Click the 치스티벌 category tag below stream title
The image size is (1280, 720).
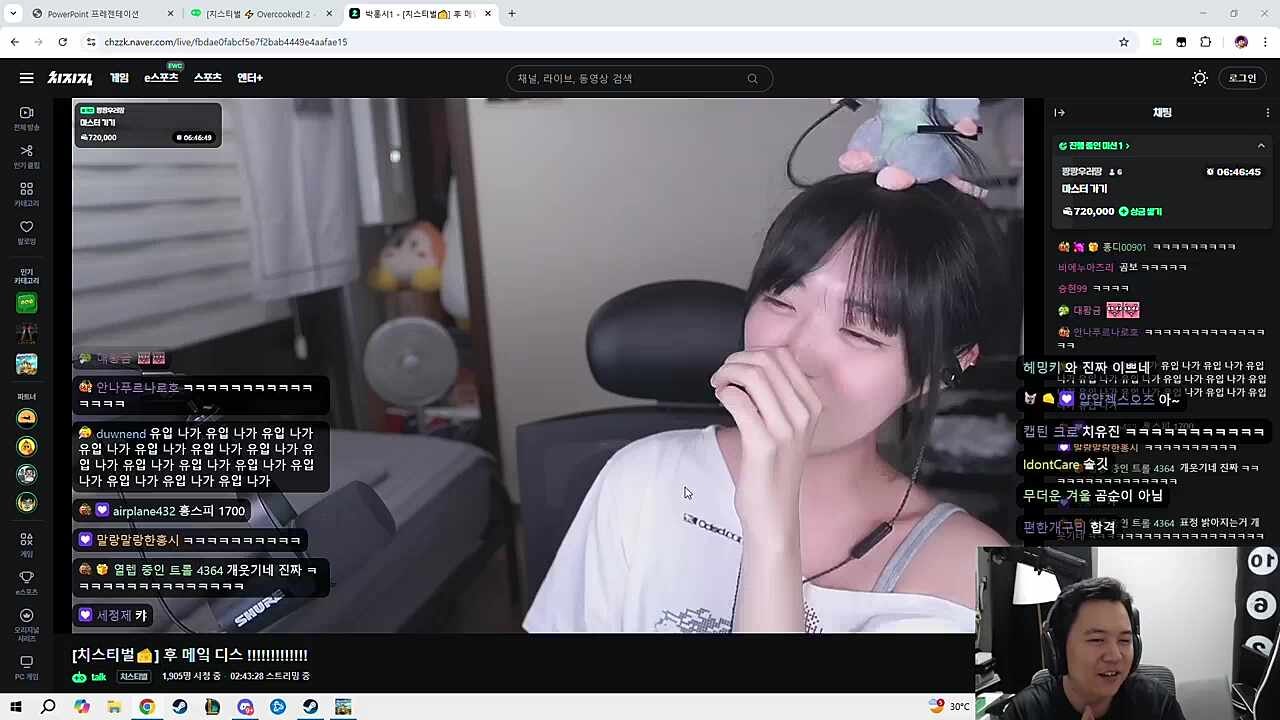[134, 677]
